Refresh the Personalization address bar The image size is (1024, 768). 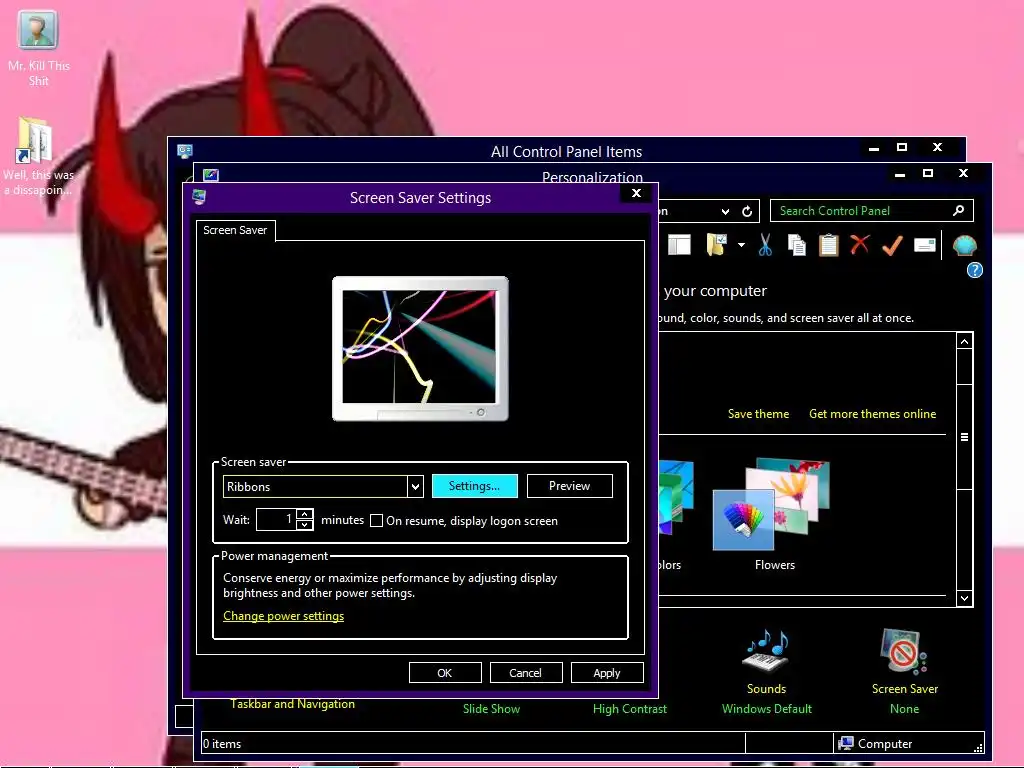pos(747,212)
